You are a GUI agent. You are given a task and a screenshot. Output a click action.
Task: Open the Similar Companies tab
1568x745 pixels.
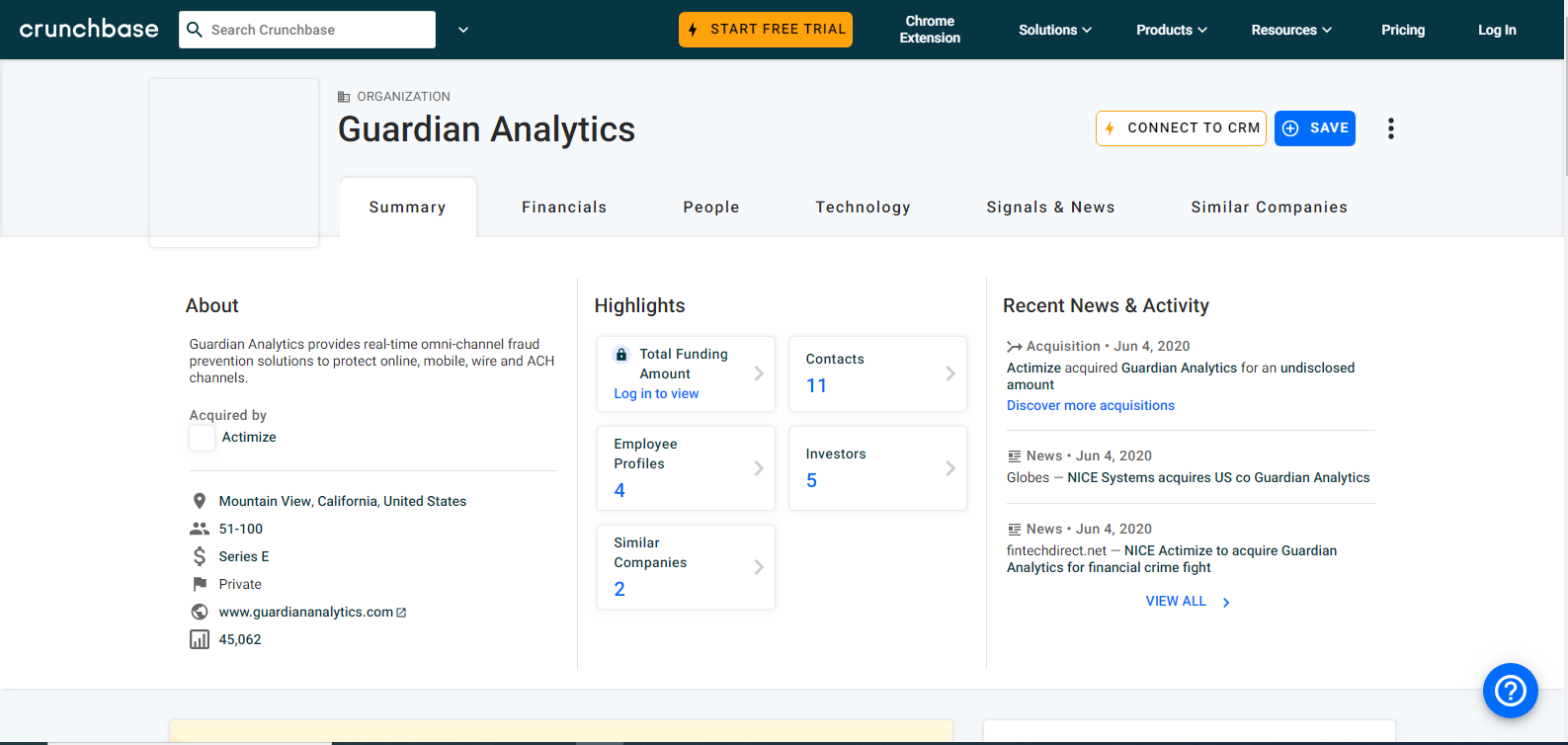click(1269, 207)
